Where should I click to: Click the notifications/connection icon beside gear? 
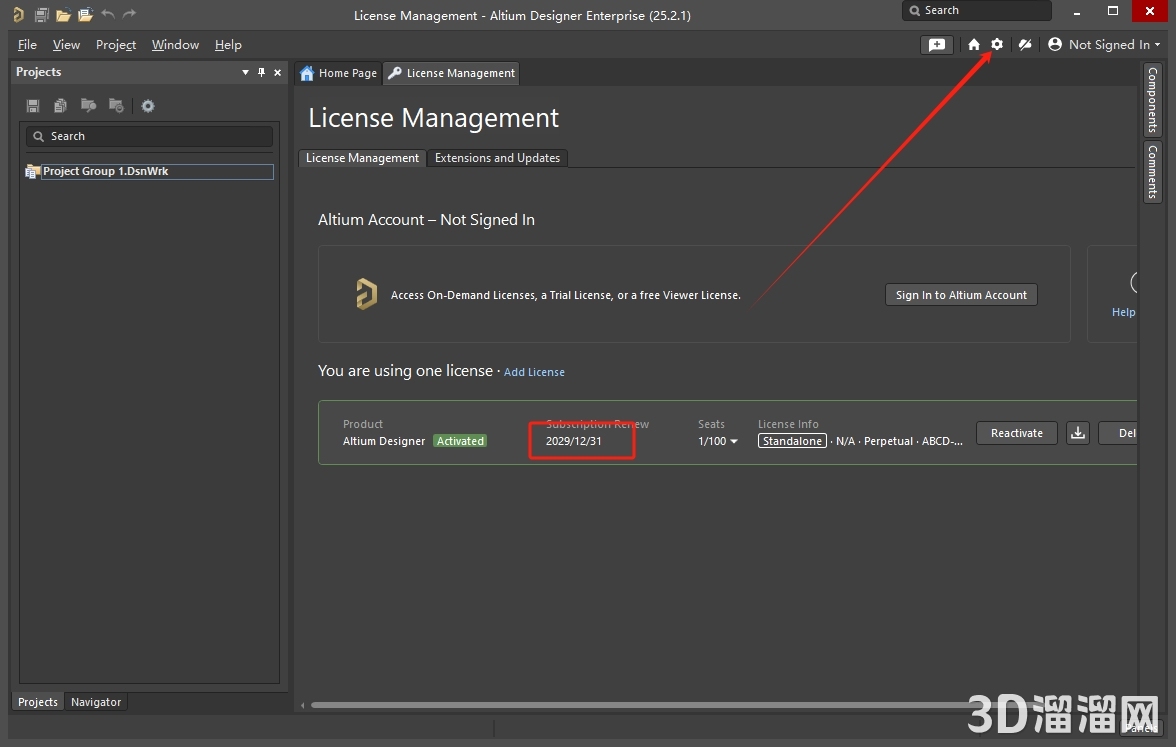(1024, 45)
